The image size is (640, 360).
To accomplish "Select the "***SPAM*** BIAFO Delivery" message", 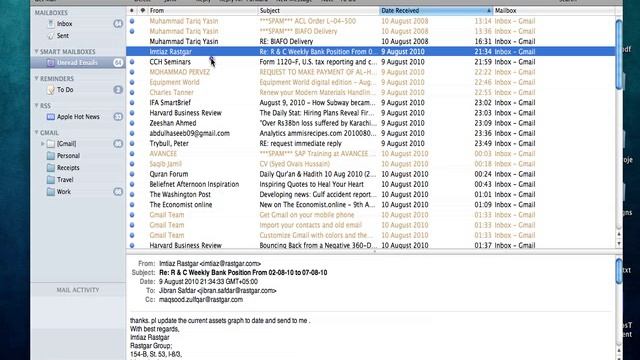I will [371, 31].
